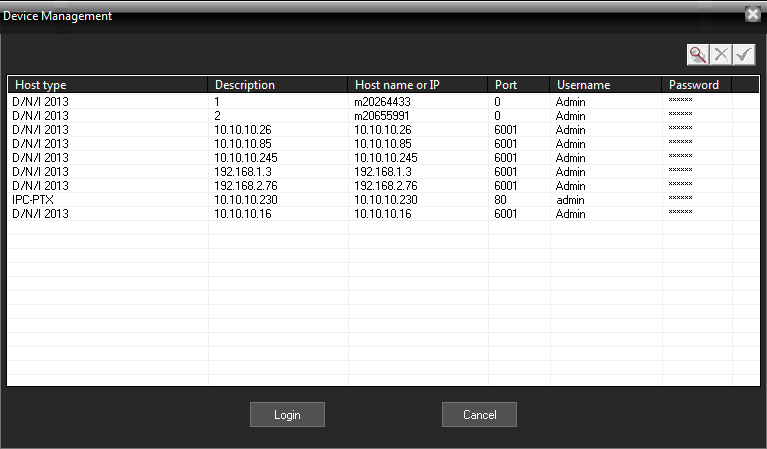Image resolution: width=767 pixels, height=449 pixels.
Task: Click port 6001 in 192.168.2.76 row
Action: [505, 186]
